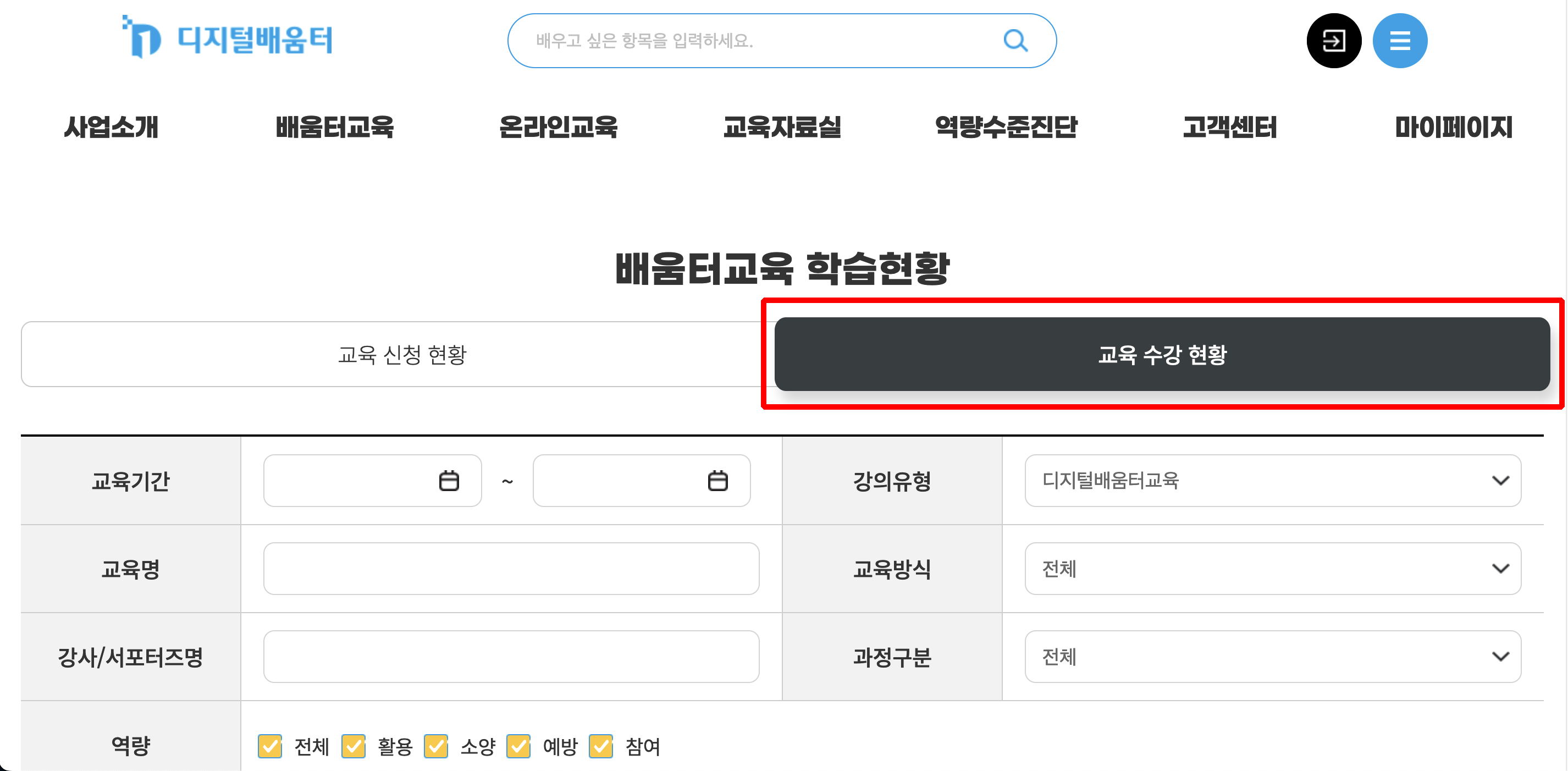The width and height of the screenshot is (1568, 771).
Task: Open the start date calendar picker
Action: coord(449,481)
